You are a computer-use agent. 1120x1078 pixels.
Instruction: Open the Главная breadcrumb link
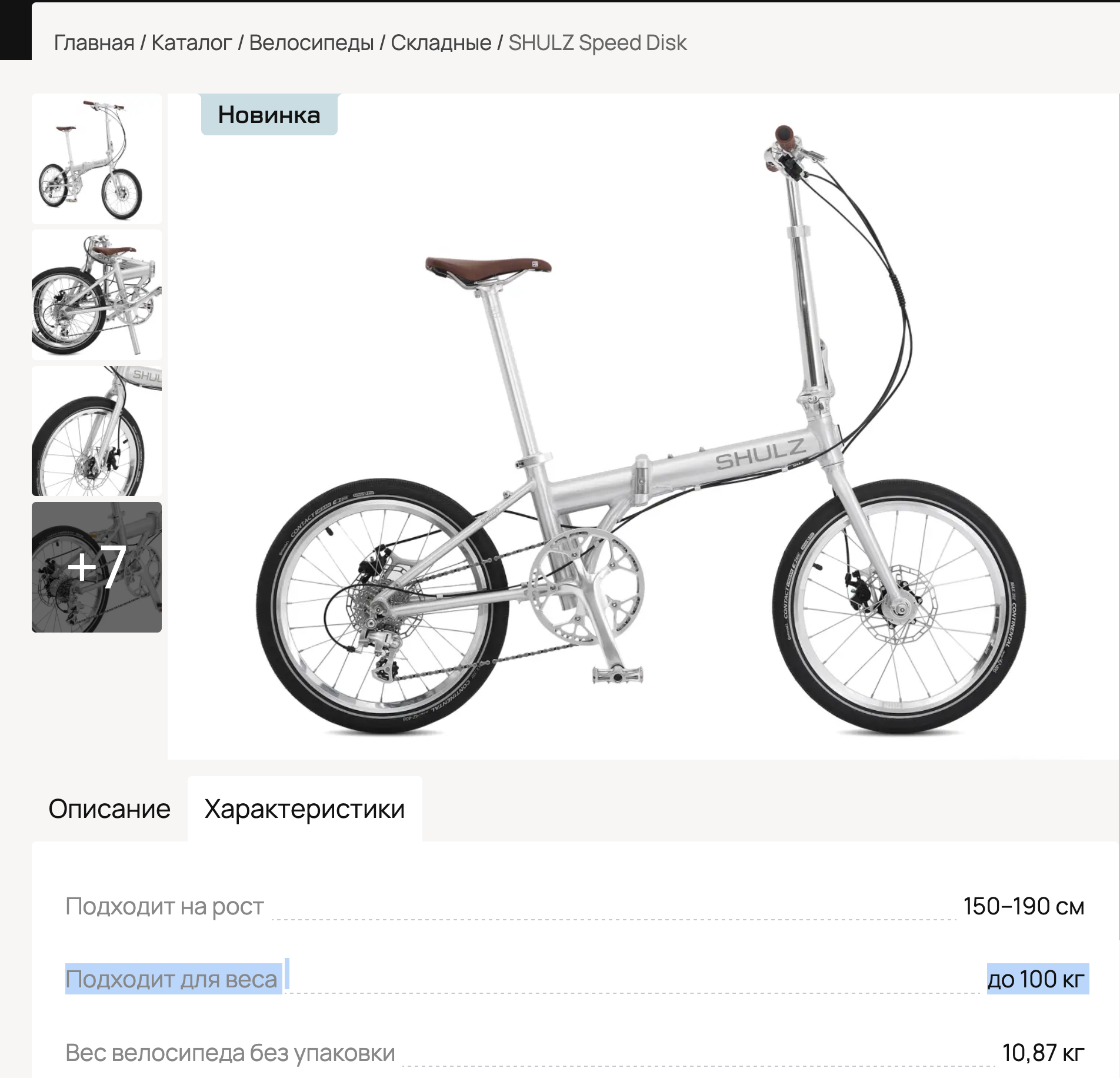94,43
